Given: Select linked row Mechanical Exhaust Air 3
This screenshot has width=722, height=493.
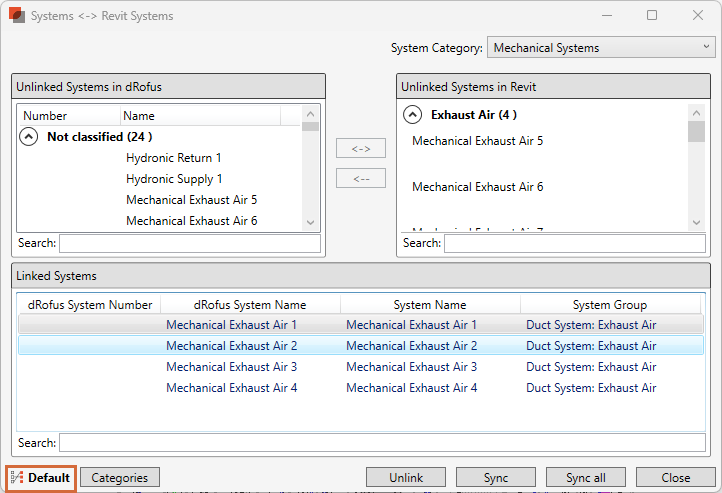Looking at the screenshot, I should click(x=232, y=367).
